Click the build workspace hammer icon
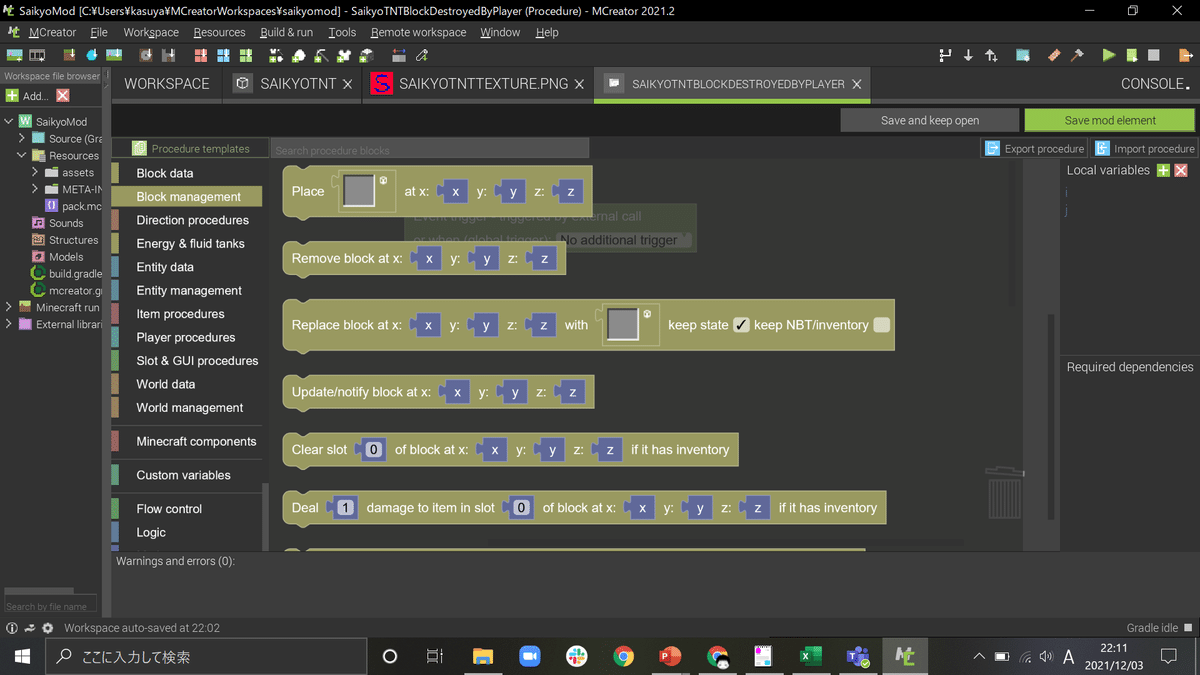This screenshot has height=675, width=1200. [1077, 55]
